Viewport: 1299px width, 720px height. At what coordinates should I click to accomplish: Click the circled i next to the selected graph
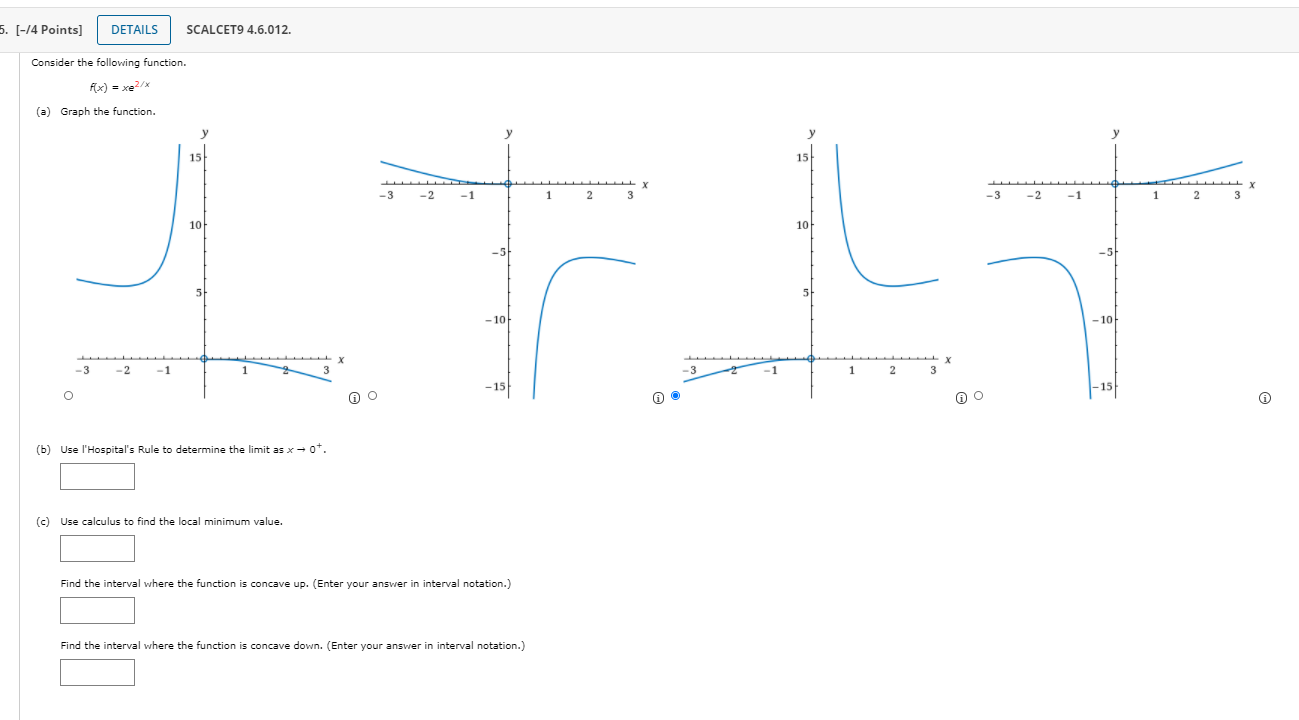pos(960,396)
